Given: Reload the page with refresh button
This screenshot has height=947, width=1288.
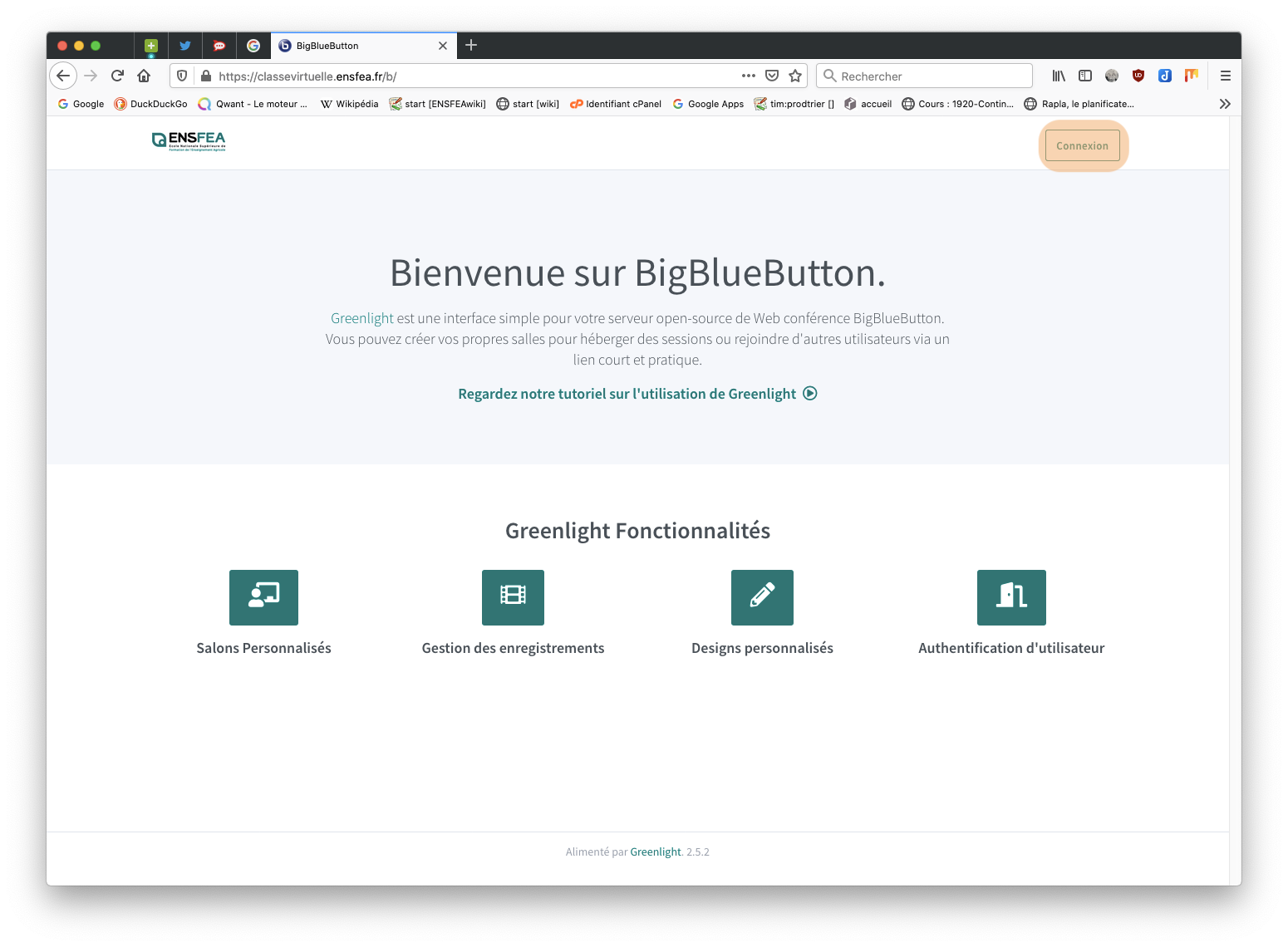Looking at the screenshot, I should point(117,76).
